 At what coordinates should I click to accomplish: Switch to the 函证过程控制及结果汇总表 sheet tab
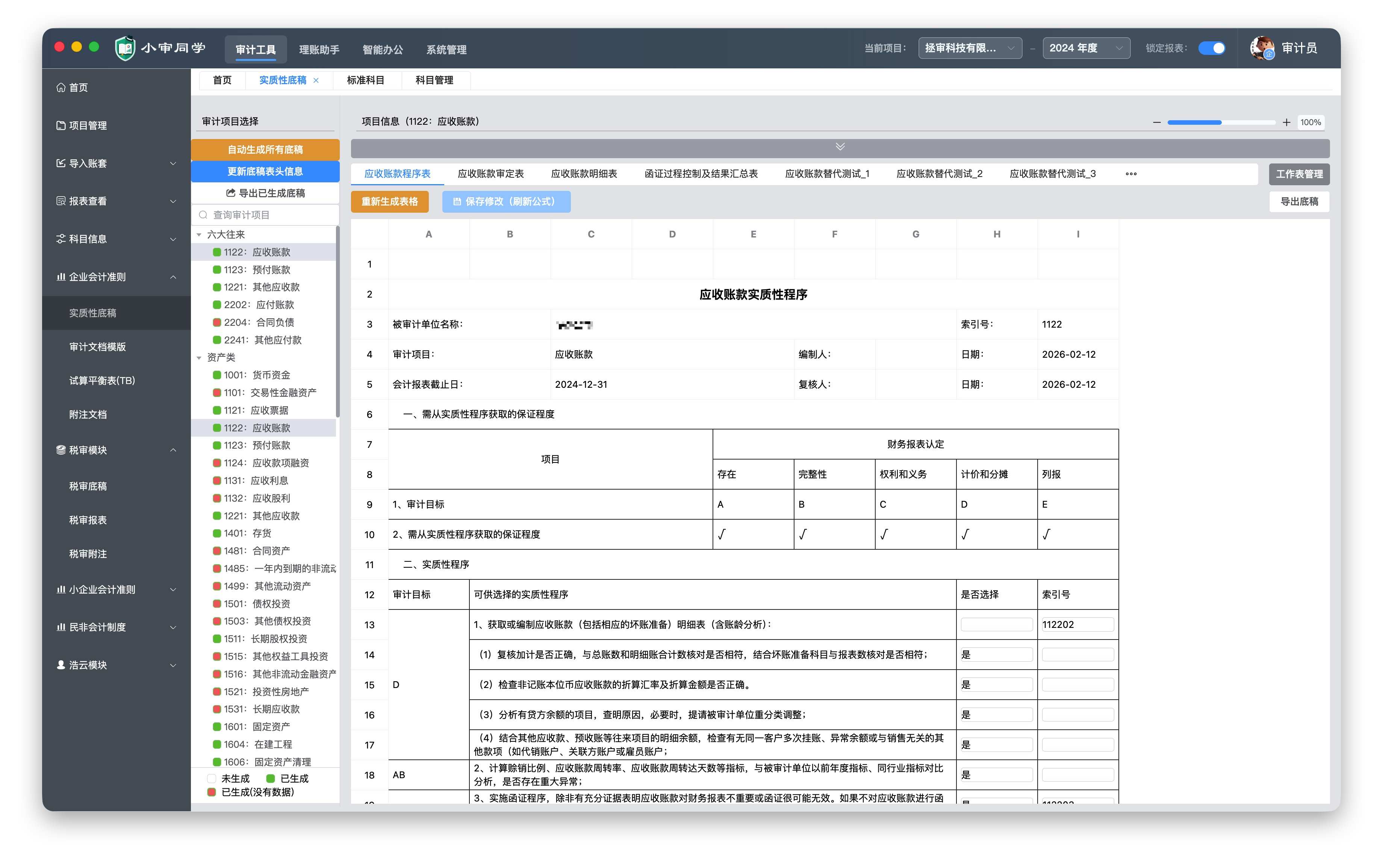(701, 174)
